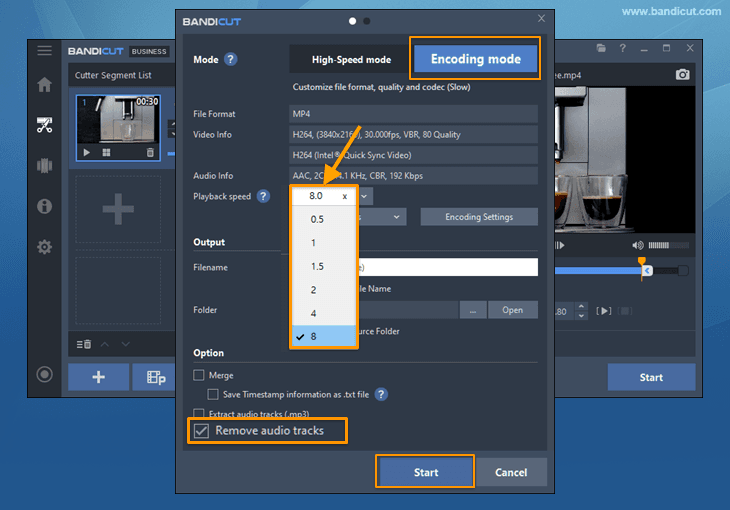730x510 pixels.
Task: Select 0.5 from playback speed list
Action: (317, 219)
